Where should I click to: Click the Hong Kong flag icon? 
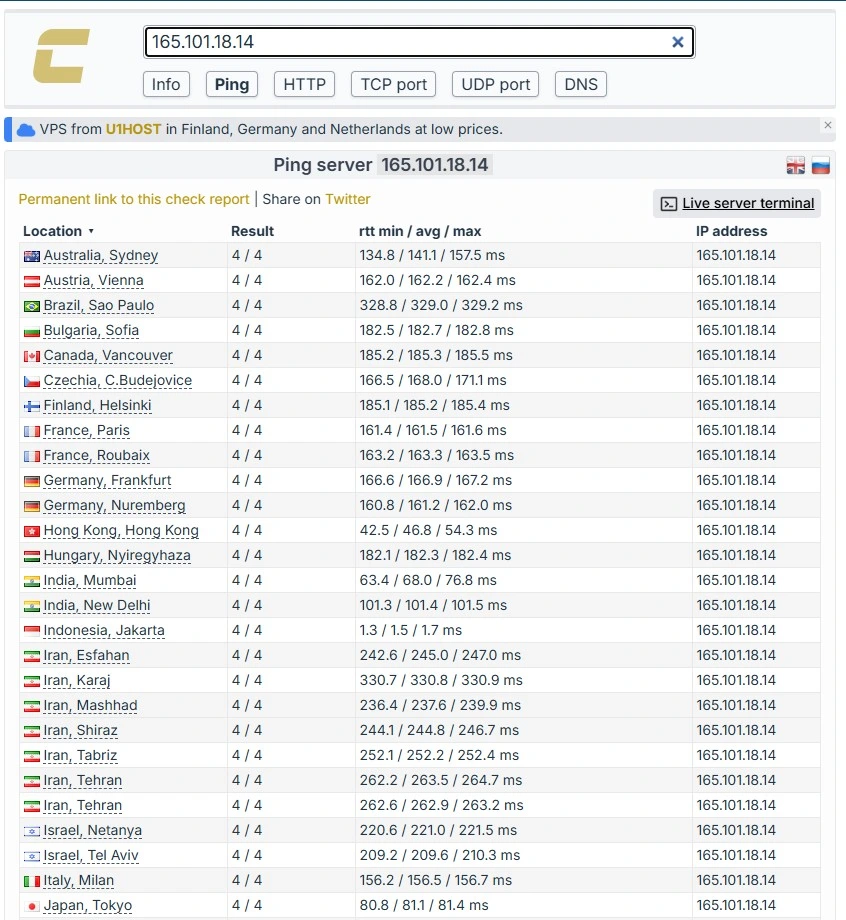tap(32, 532)
